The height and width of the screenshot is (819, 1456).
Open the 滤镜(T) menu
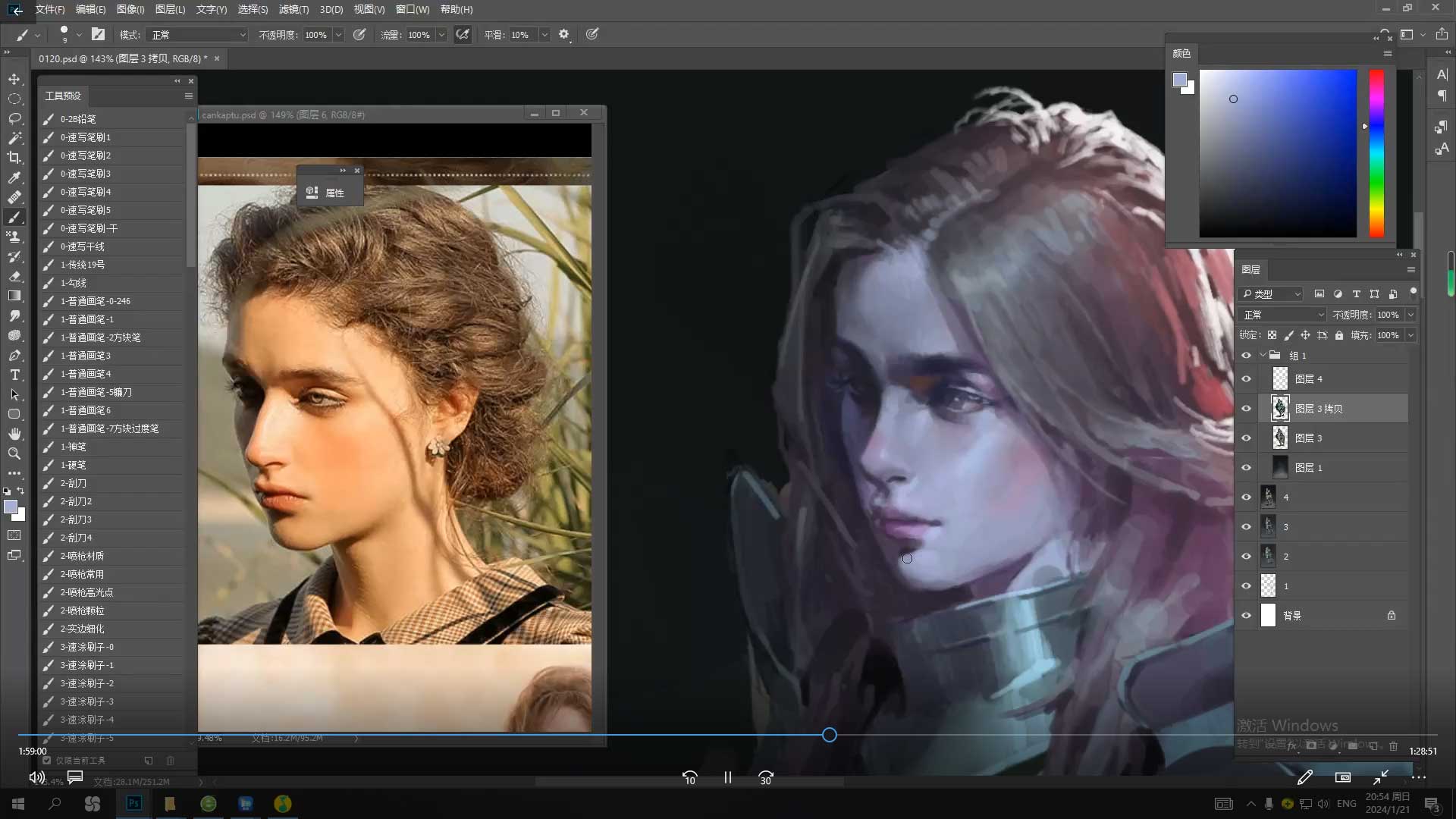[x=293, y=9]
